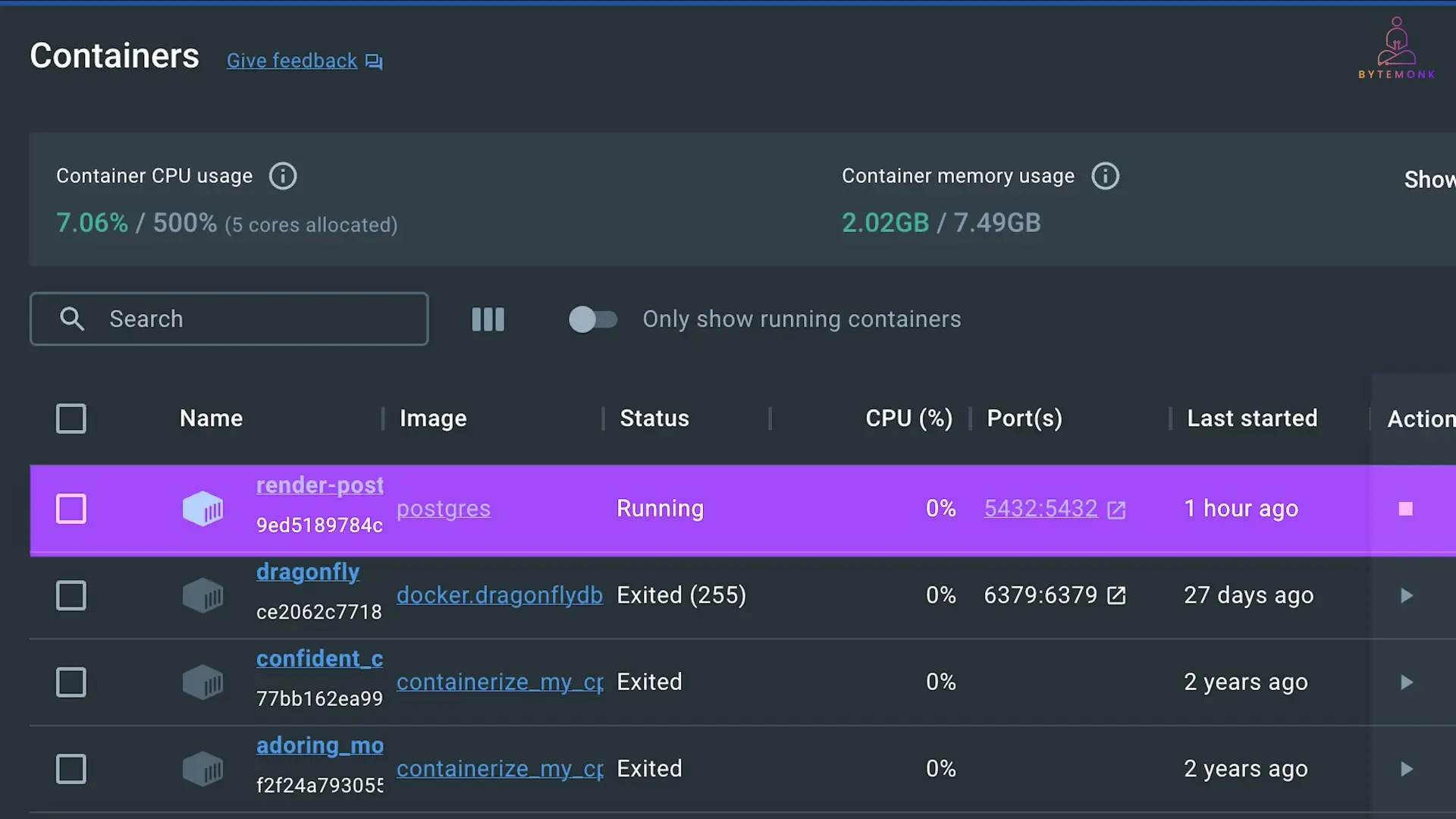Click the adoring_mo container cube icon
Screen dimensions: 1456x819
click(202, 768)
